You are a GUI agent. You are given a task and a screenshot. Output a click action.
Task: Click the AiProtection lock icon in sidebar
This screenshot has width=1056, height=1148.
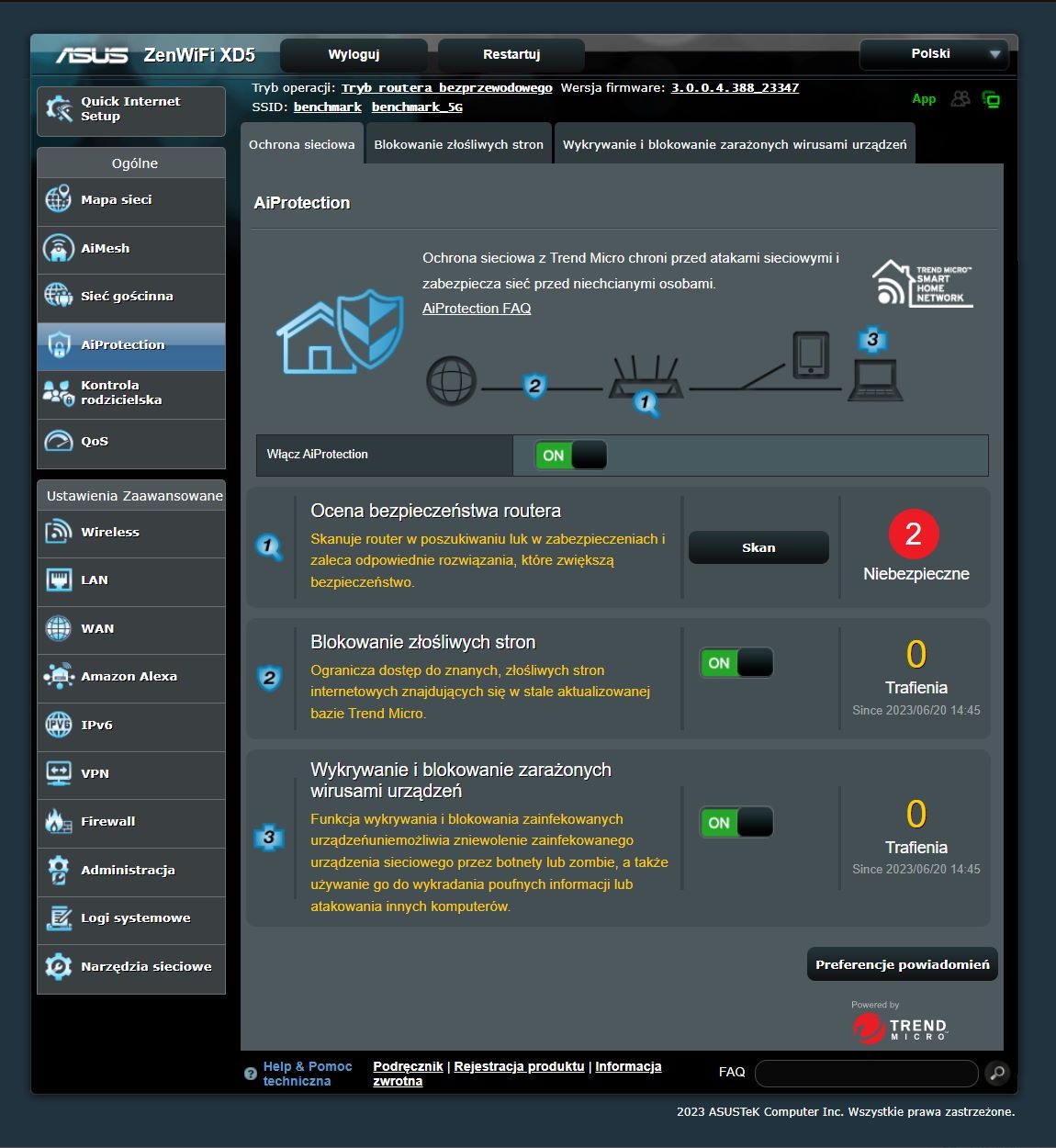[59, 344]
